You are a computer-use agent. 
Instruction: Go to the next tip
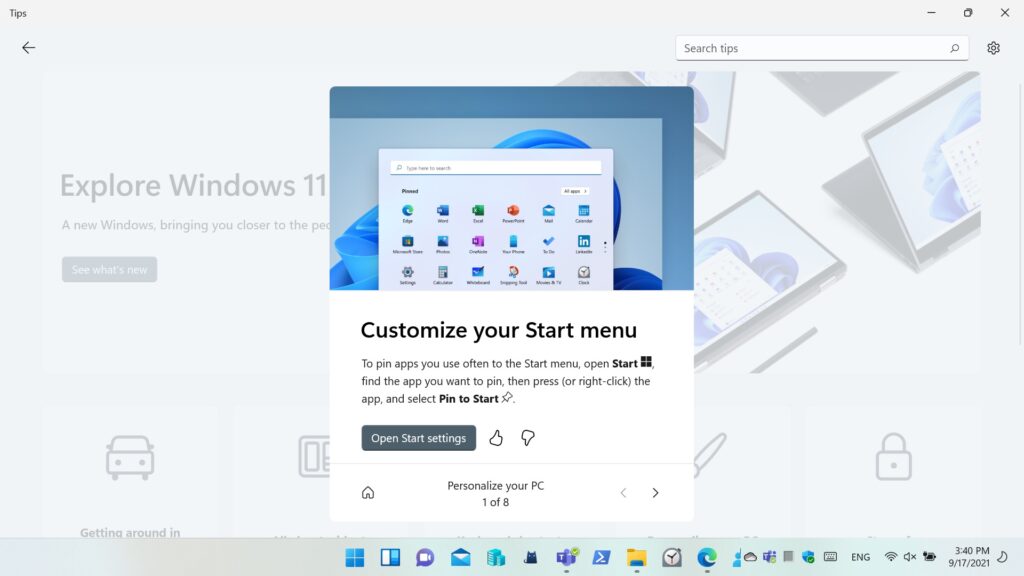(x=655, y=493)
